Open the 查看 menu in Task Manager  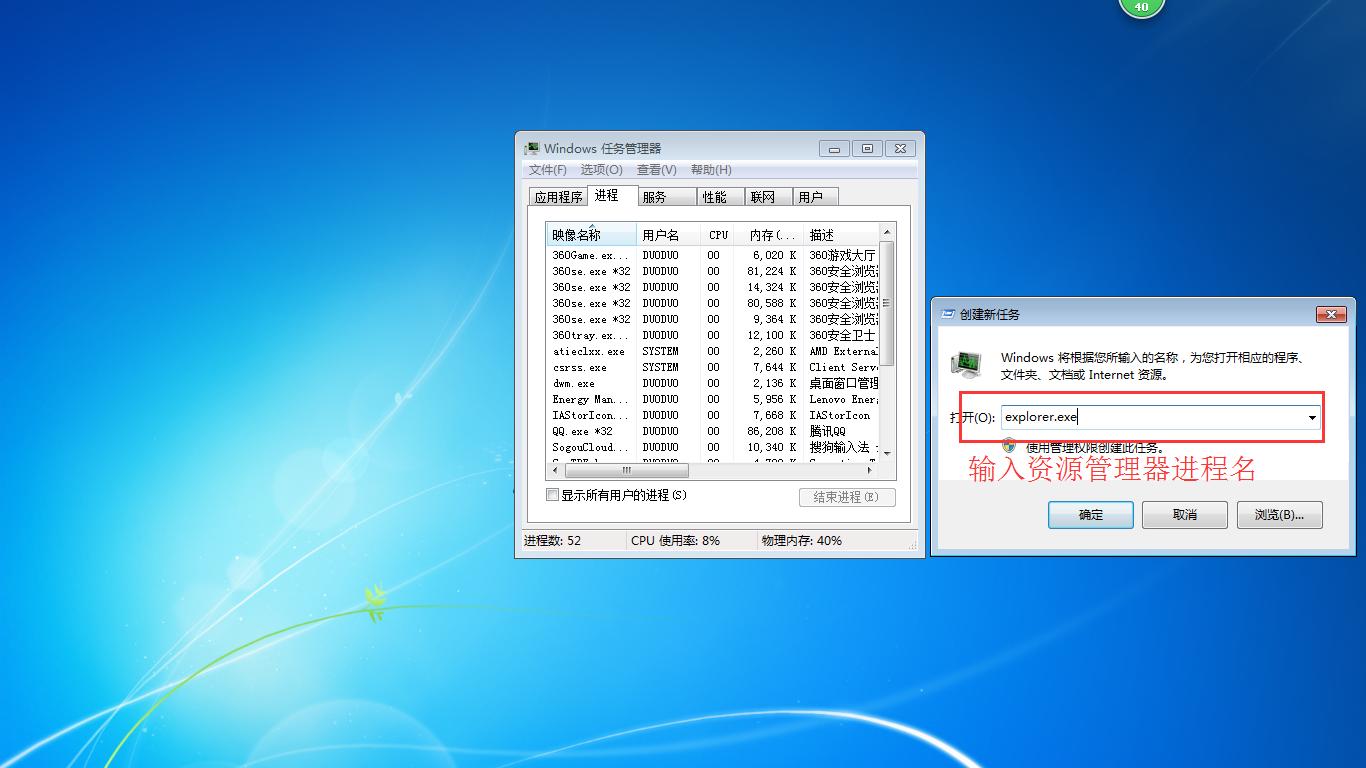coord(655,169)
